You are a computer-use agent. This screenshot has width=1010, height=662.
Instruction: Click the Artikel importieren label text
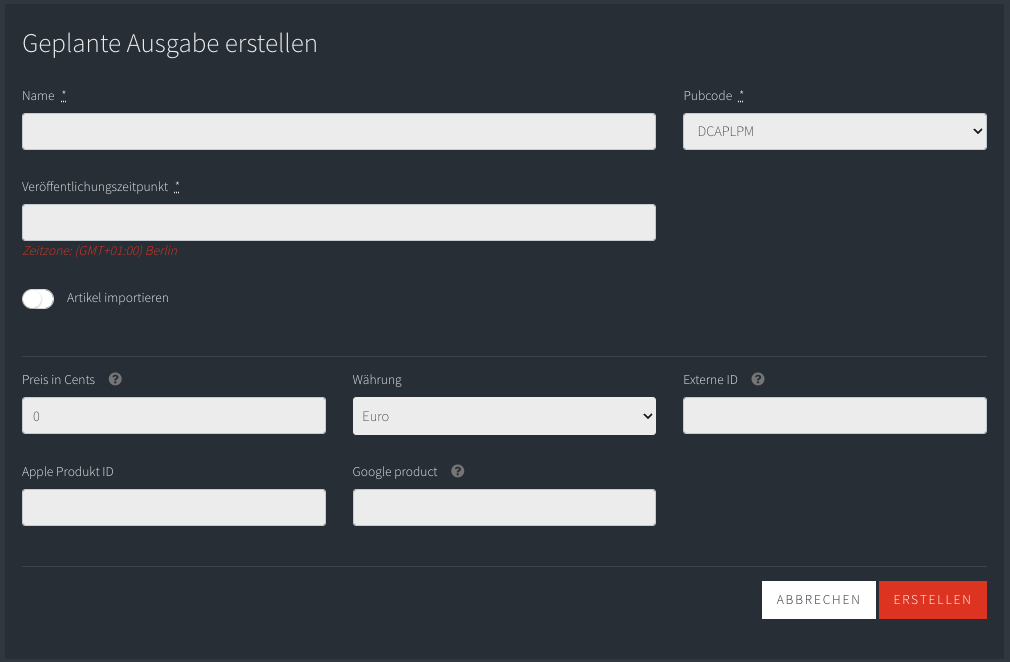point(117,298)
